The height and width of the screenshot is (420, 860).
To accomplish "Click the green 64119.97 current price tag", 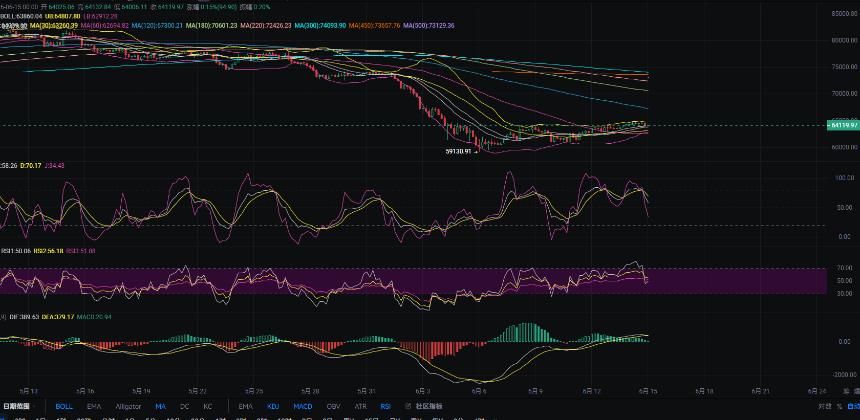I will [843, 126].
